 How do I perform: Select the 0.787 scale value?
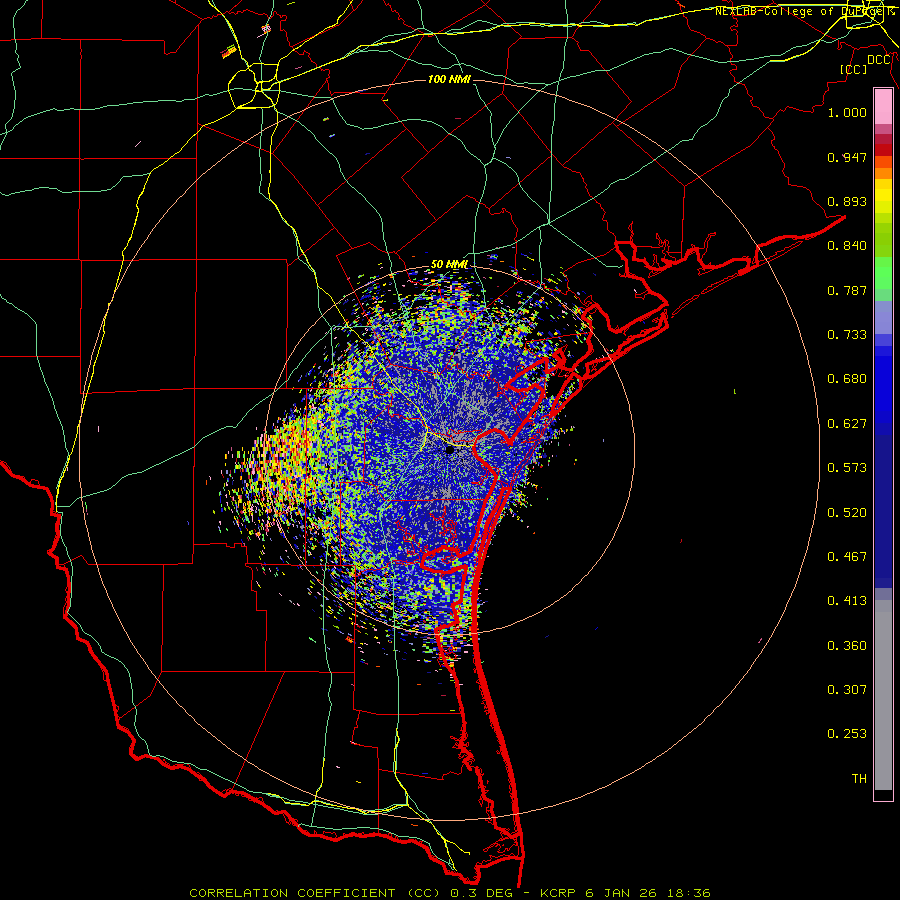click(x=847, y=290)
